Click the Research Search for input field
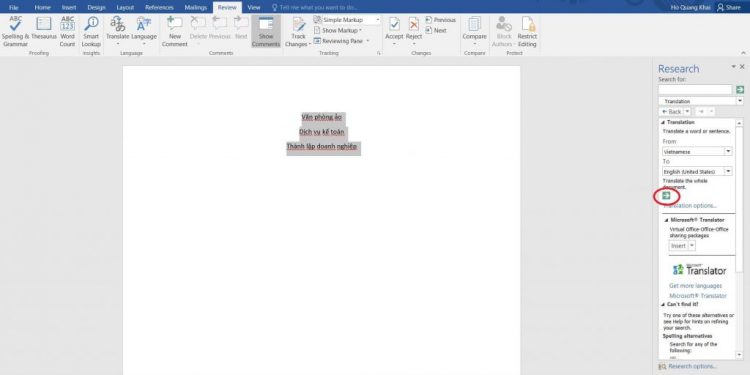The height and width of the screenshot is (375, 750). click(x=695, y=89)
